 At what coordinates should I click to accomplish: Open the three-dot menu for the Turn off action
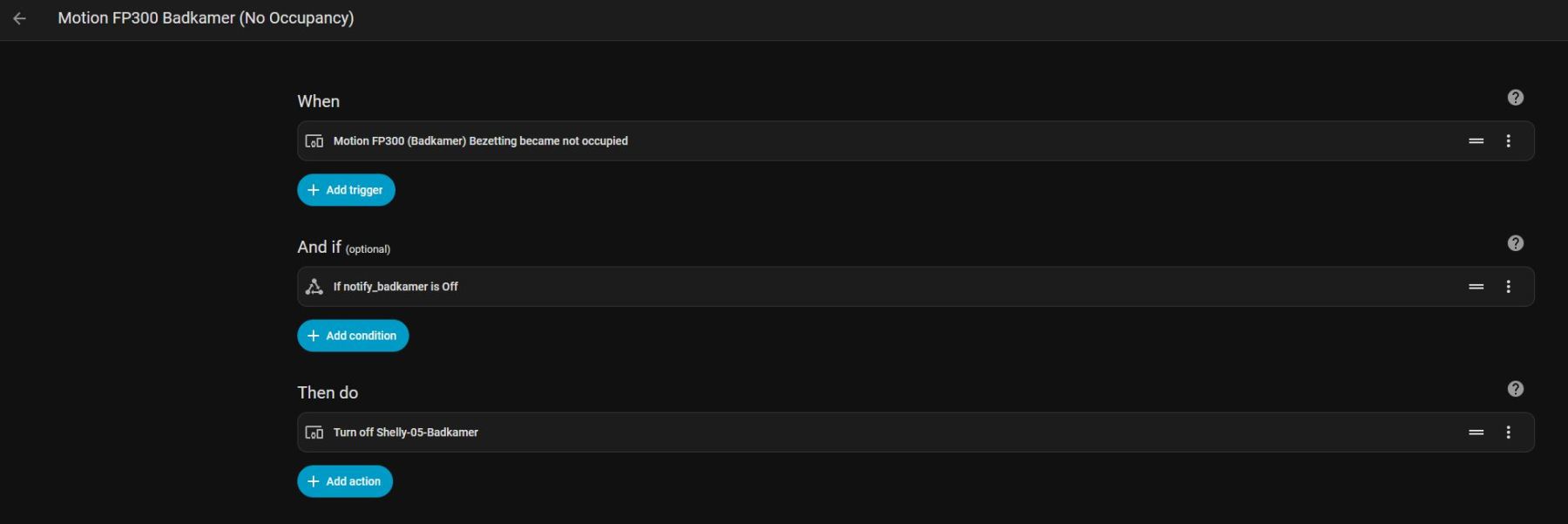1508,432
